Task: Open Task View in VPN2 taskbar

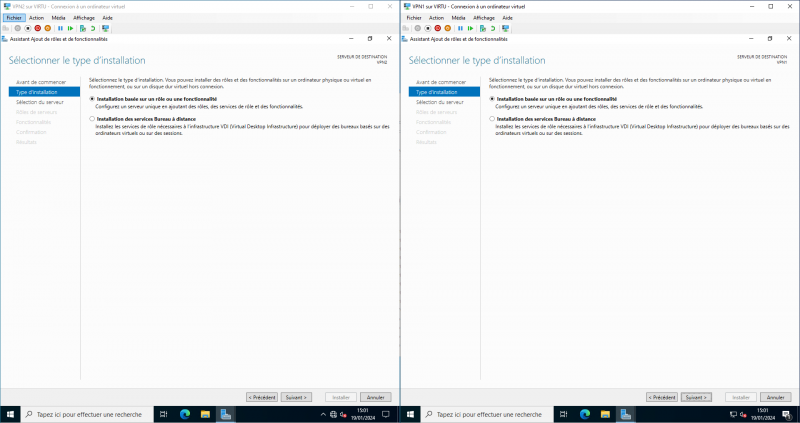Action: coord(163,414)
